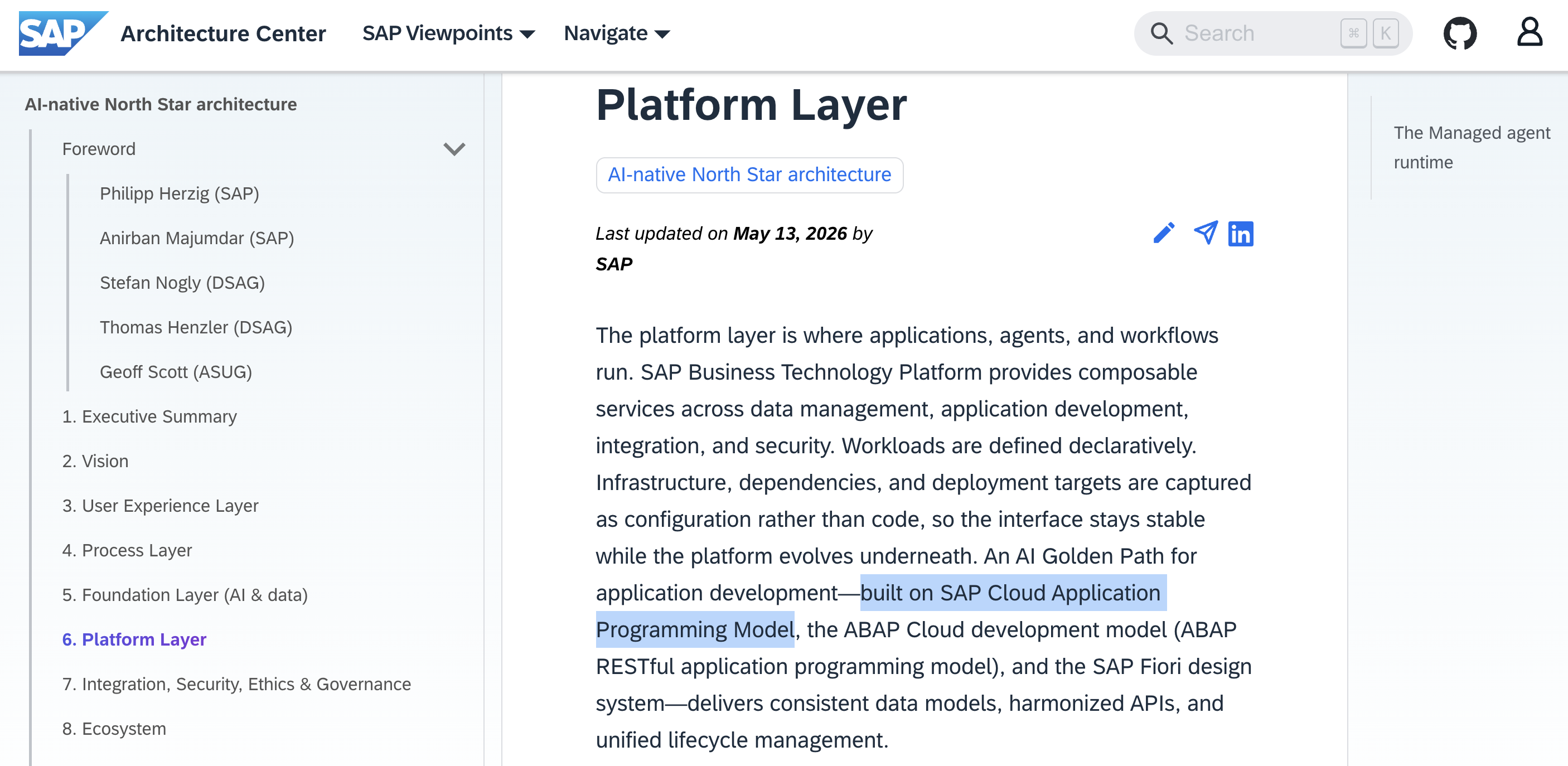Open Anirban Majumdar (SAP) foreword
The image size is (1568, 766).
(x=197, y=239)
